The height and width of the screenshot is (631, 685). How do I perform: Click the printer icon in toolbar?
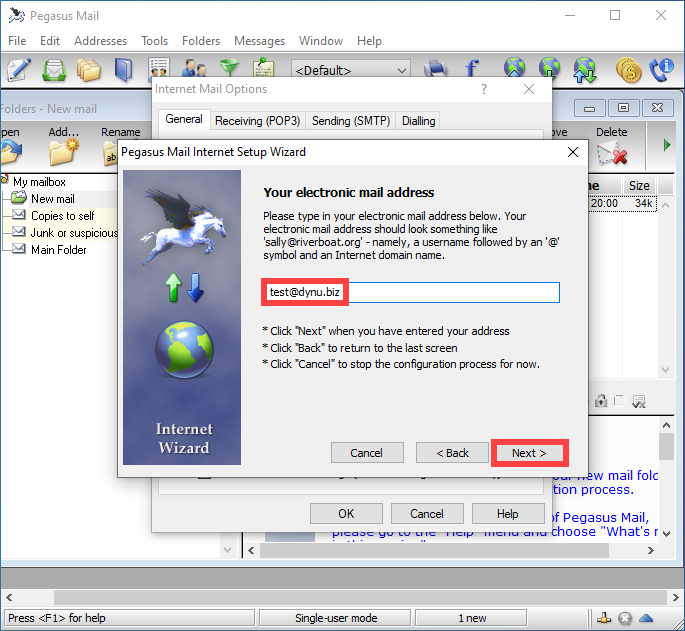pos(436,68)
